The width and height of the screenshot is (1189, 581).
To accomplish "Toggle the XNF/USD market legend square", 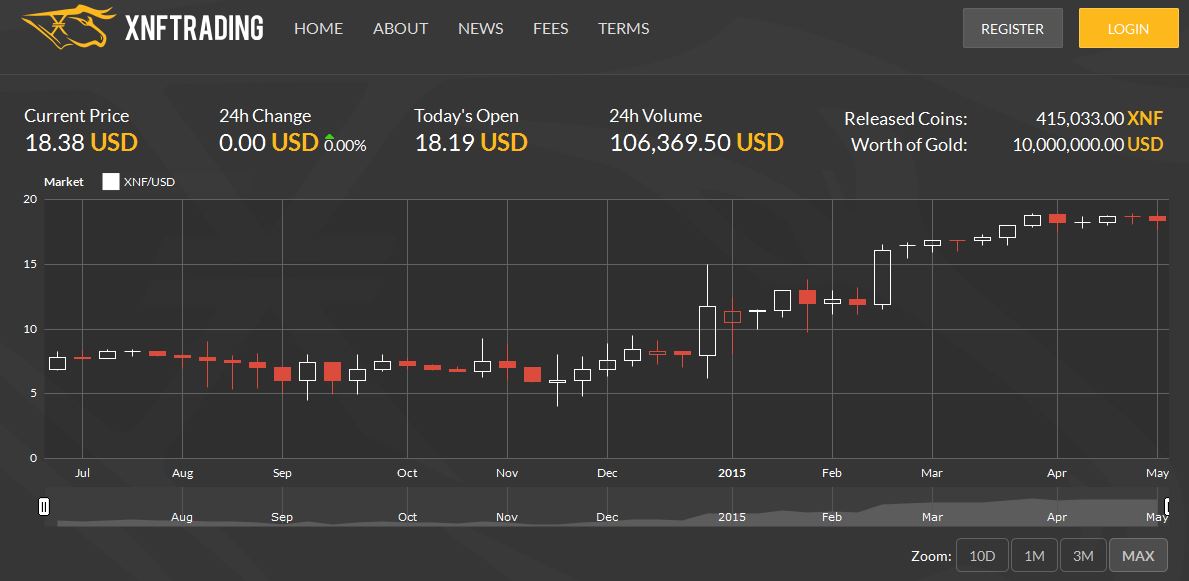I will click(111, 181).
